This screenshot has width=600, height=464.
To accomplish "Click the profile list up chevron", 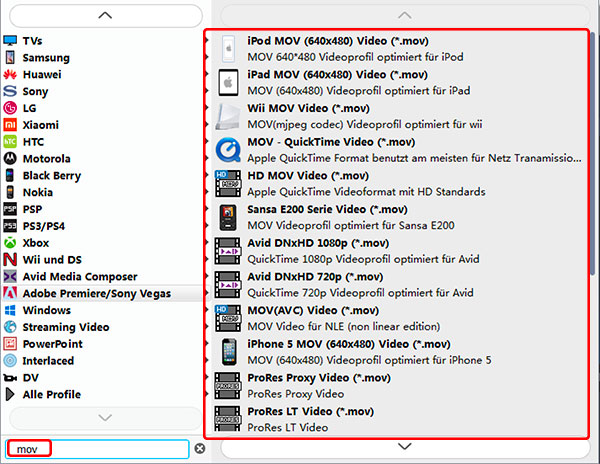I will click(x=405, y=15).
